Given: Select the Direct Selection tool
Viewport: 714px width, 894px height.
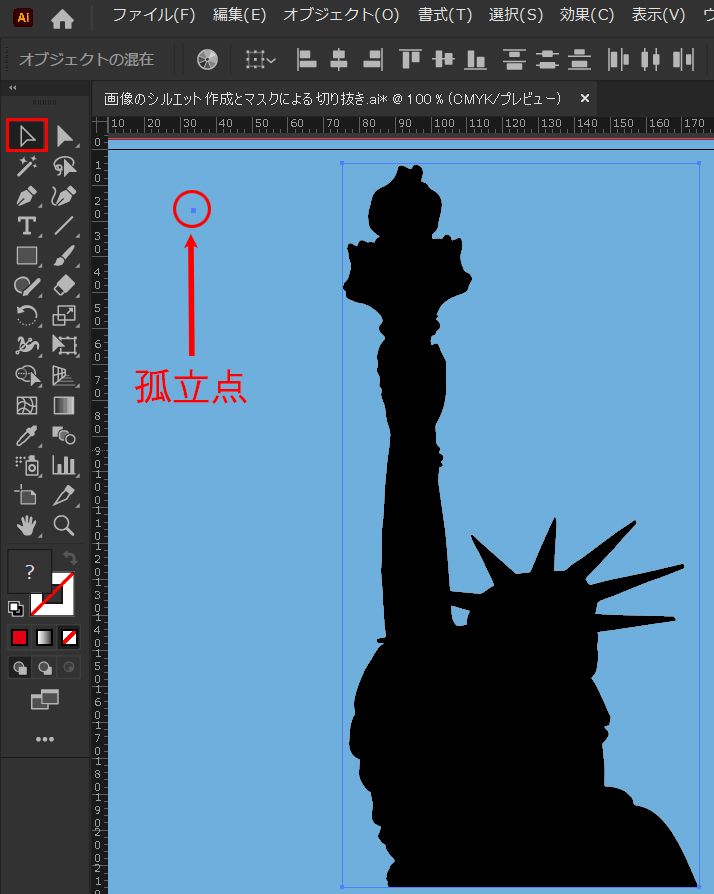Looking at the screenshot, I should tap(64, 136).
